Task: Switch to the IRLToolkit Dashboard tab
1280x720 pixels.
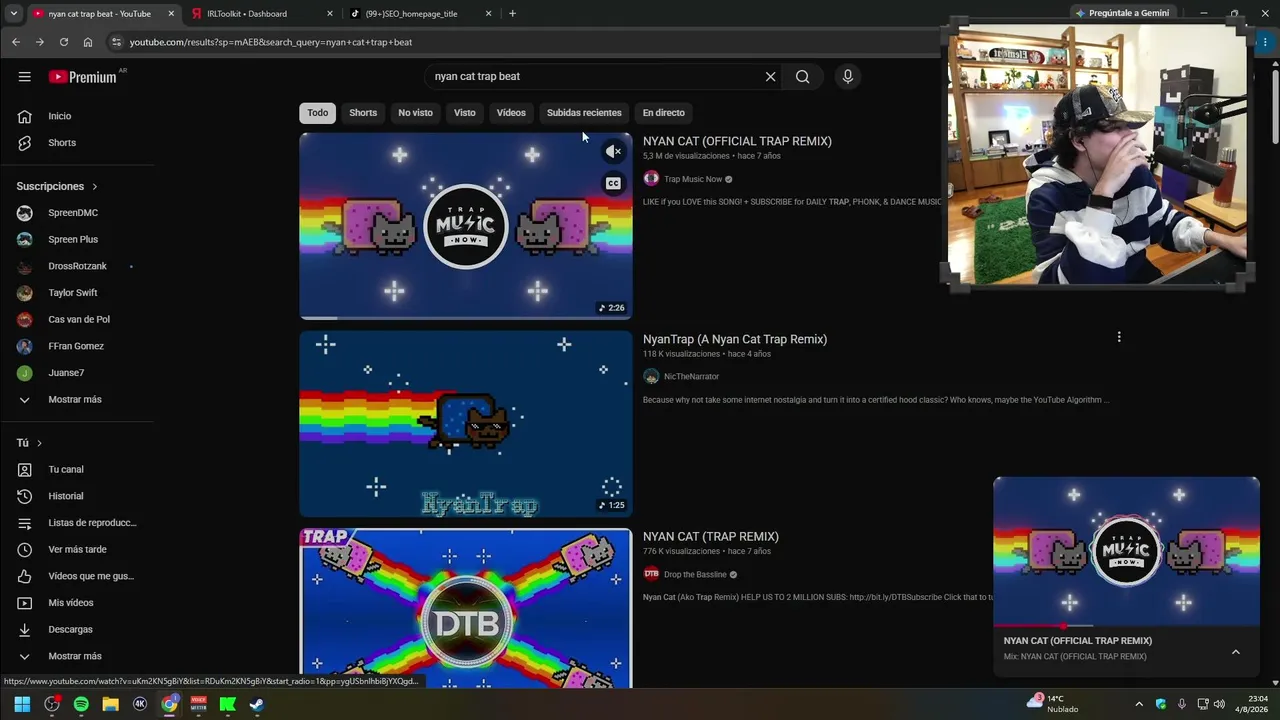Action: [263, 14]
